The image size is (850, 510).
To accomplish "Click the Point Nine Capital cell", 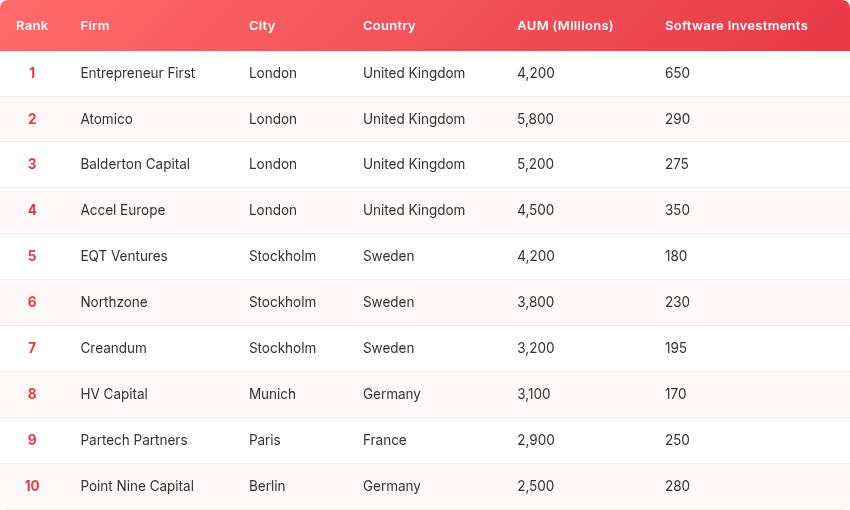I will click(x=137, y=486).
